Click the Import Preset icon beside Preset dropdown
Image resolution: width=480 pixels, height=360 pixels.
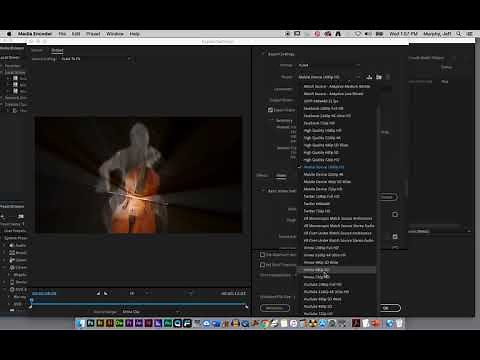pyautogui.click(x=379, y=77)
